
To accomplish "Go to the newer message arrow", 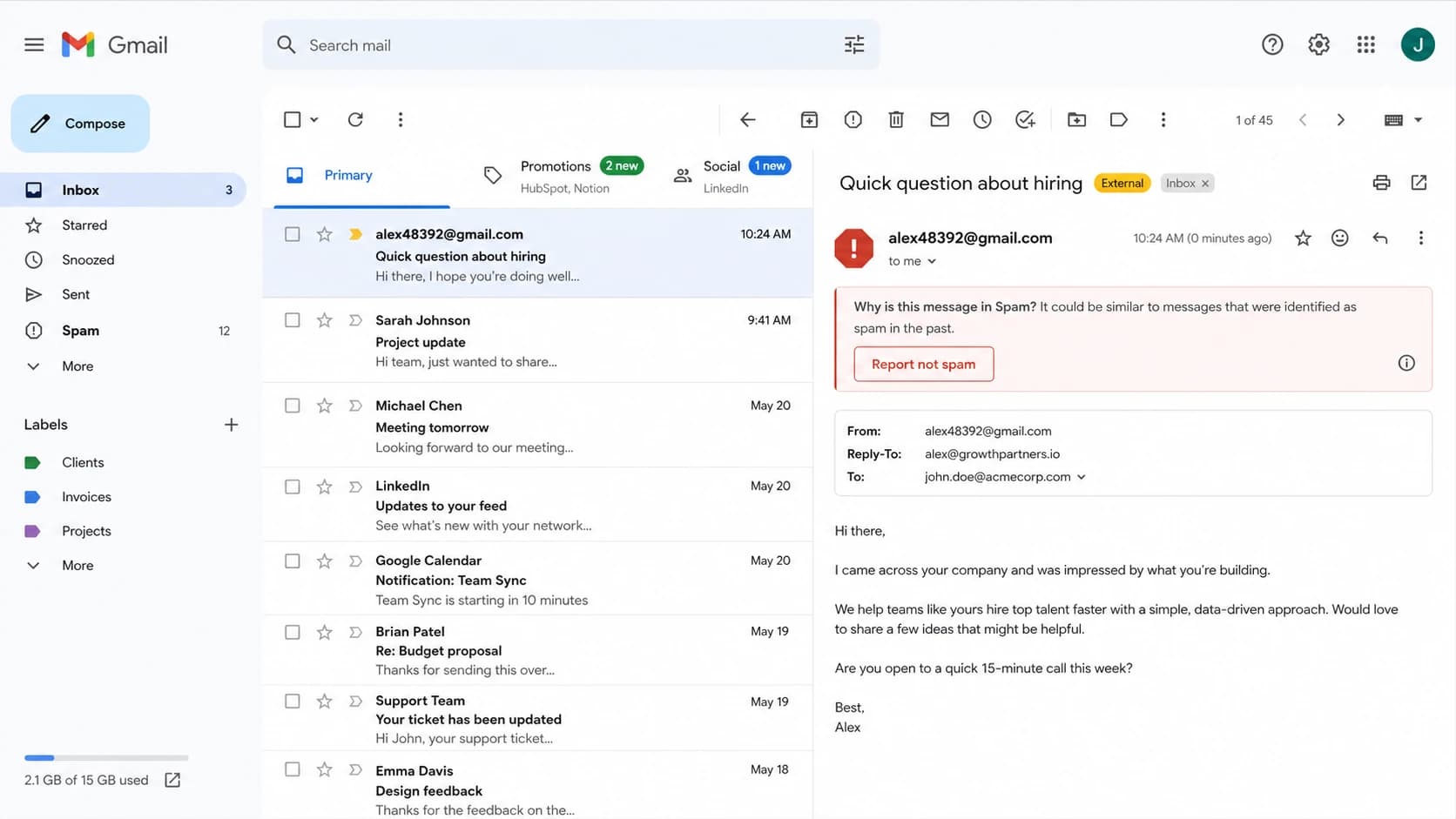I will [1303, 119].
